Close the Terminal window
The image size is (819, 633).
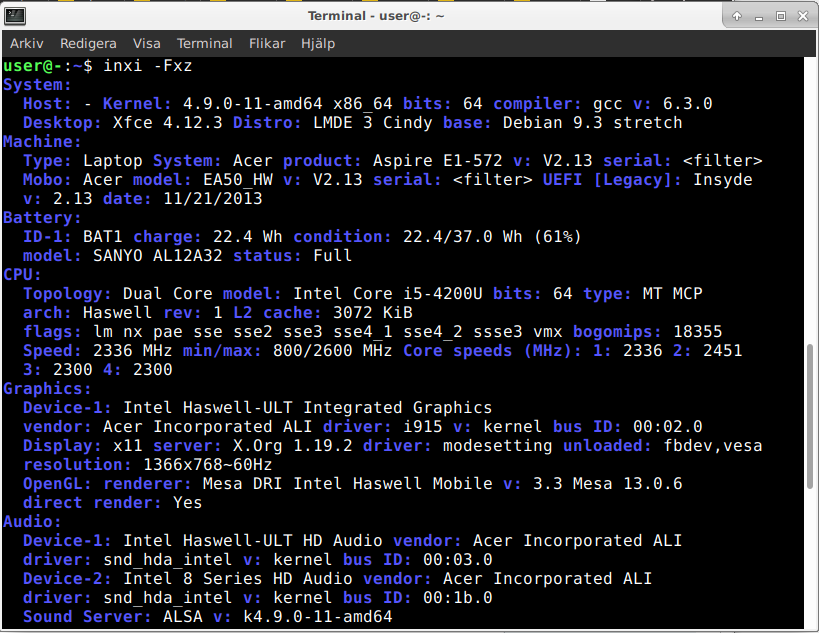(x=803, y=16)
